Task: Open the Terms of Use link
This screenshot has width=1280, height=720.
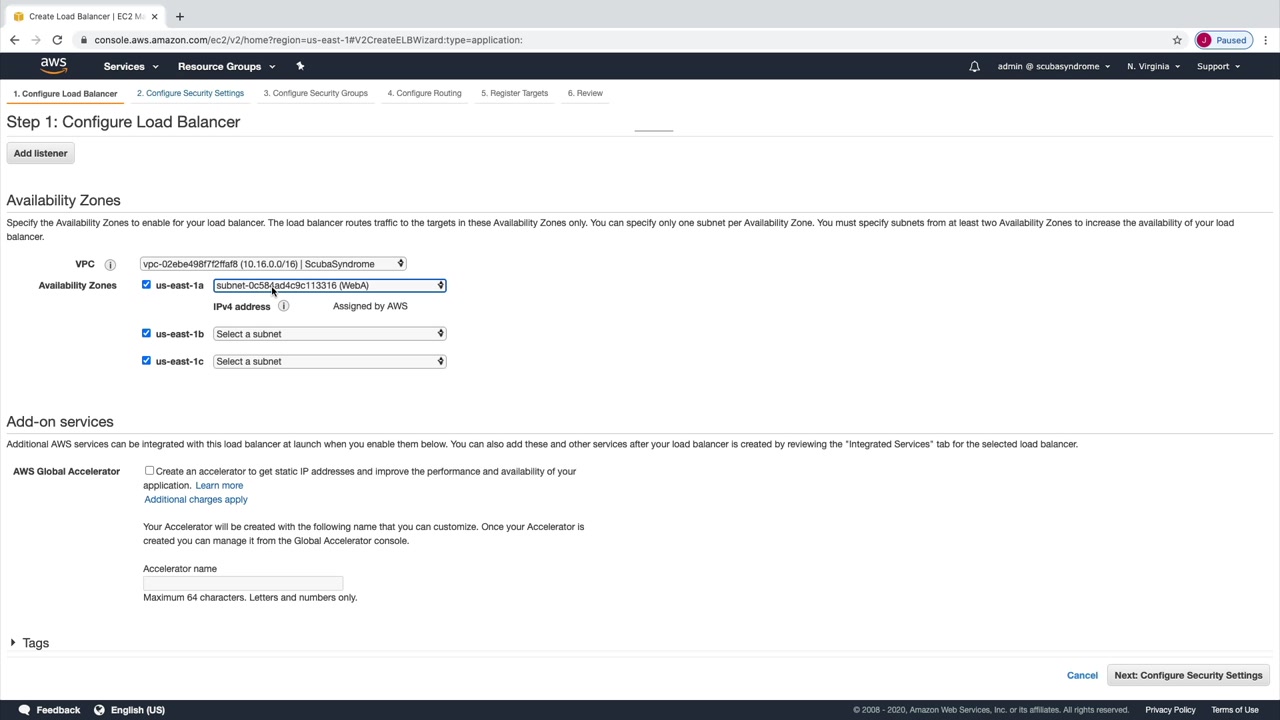Action: [x=1235, y=710]
